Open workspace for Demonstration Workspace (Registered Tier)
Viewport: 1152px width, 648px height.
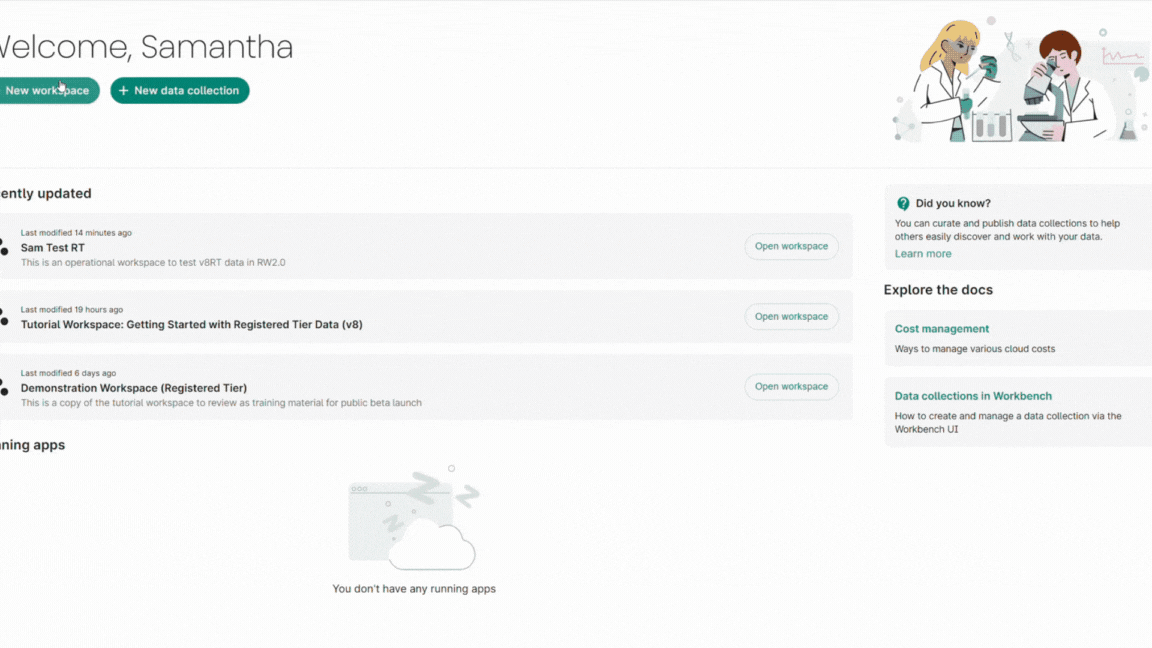point(791,387)
